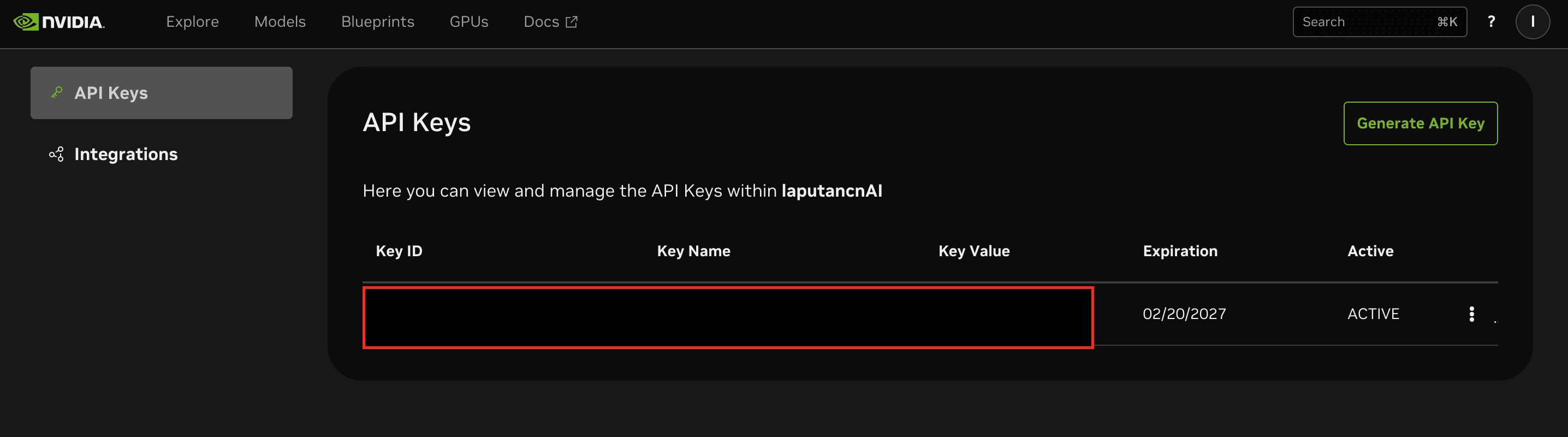1568x437 pixels.
Task: Switch selection to Integrations in sidebar
Action: click(x=126, y=154)
